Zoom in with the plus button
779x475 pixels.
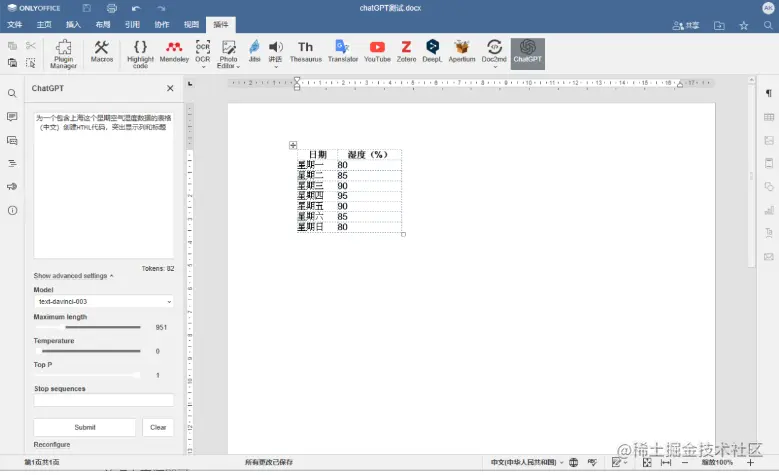[x=750, y=463]
